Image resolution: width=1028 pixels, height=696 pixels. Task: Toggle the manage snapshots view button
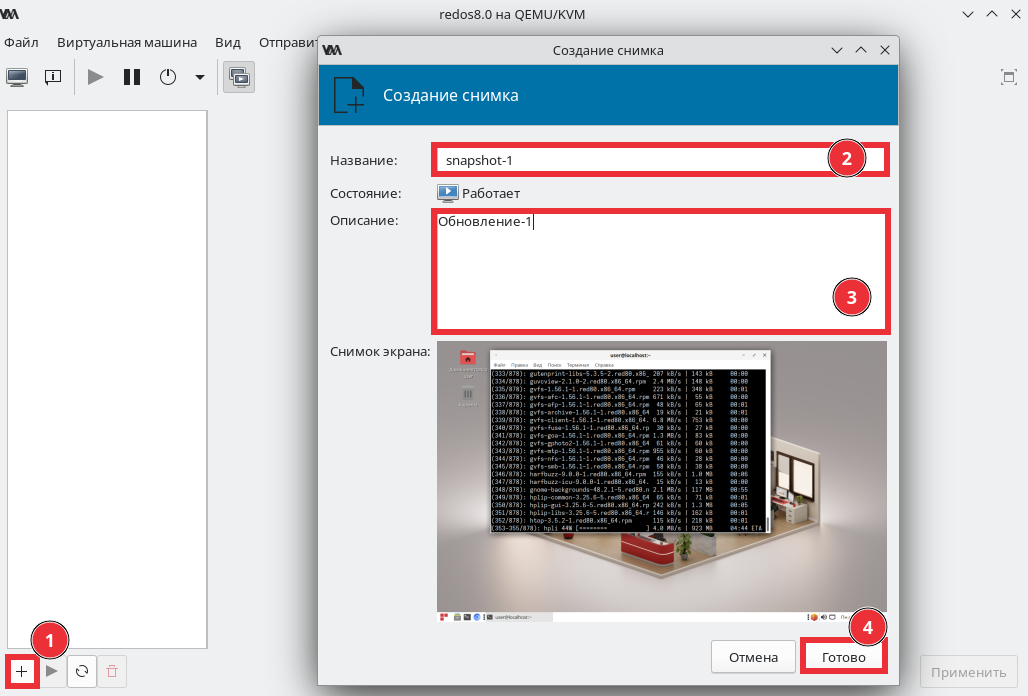click(239, 77)
